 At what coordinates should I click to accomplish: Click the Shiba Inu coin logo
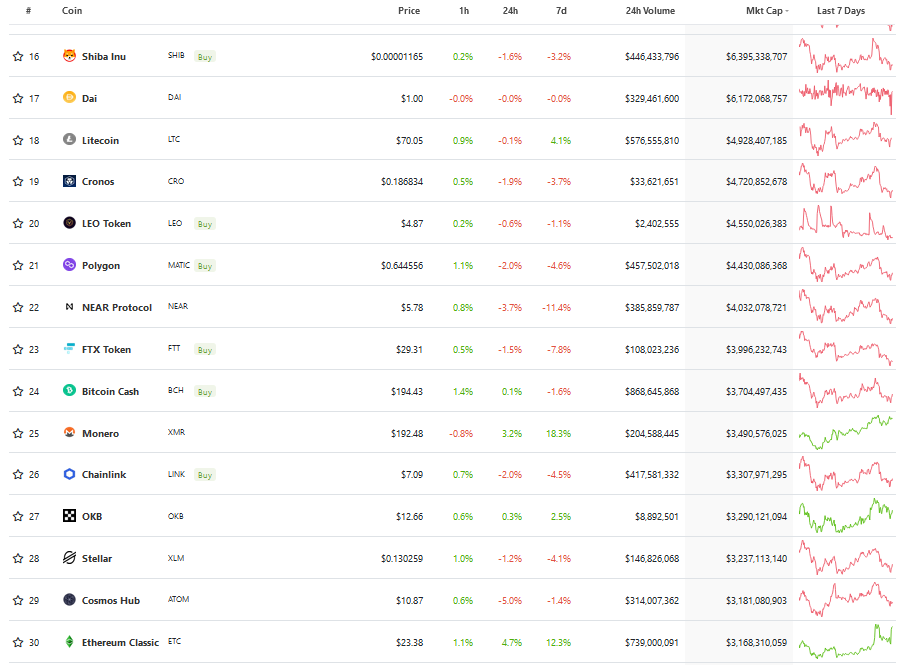pos(69,56)
